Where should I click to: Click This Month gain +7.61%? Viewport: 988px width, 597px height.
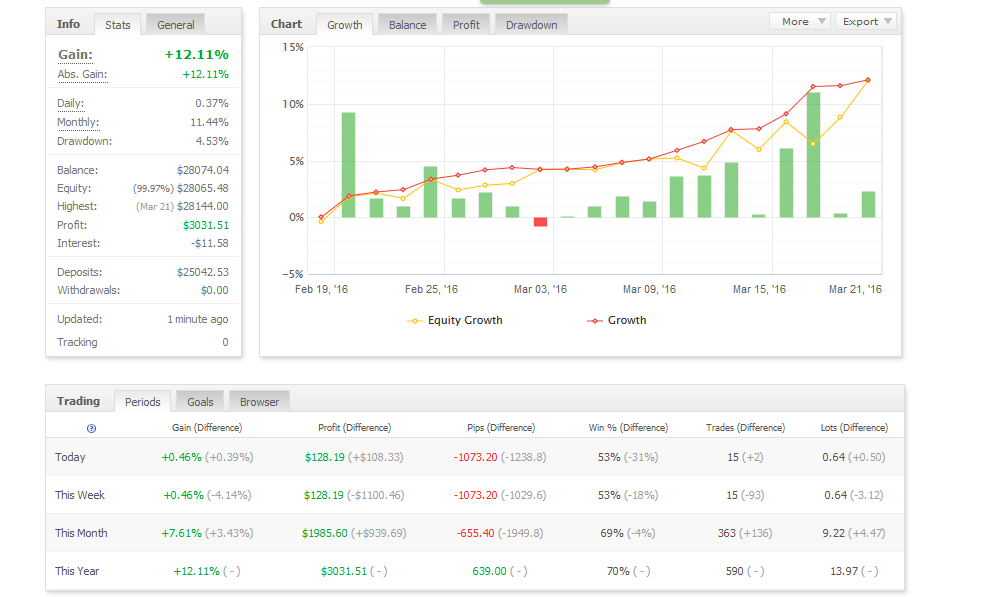pyautogui.click(x=181, y=533)
